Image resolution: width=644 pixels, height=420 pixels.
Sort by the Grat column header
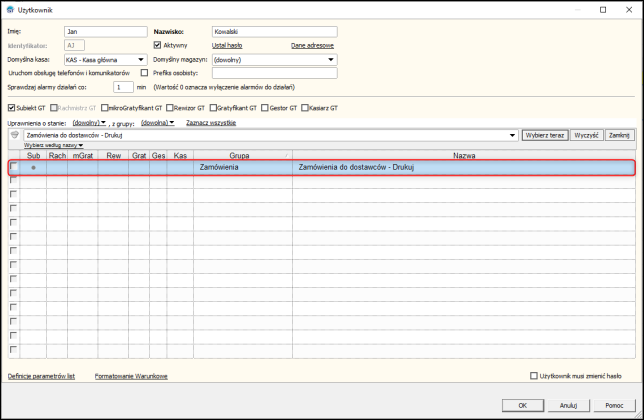tap(139, 156)
